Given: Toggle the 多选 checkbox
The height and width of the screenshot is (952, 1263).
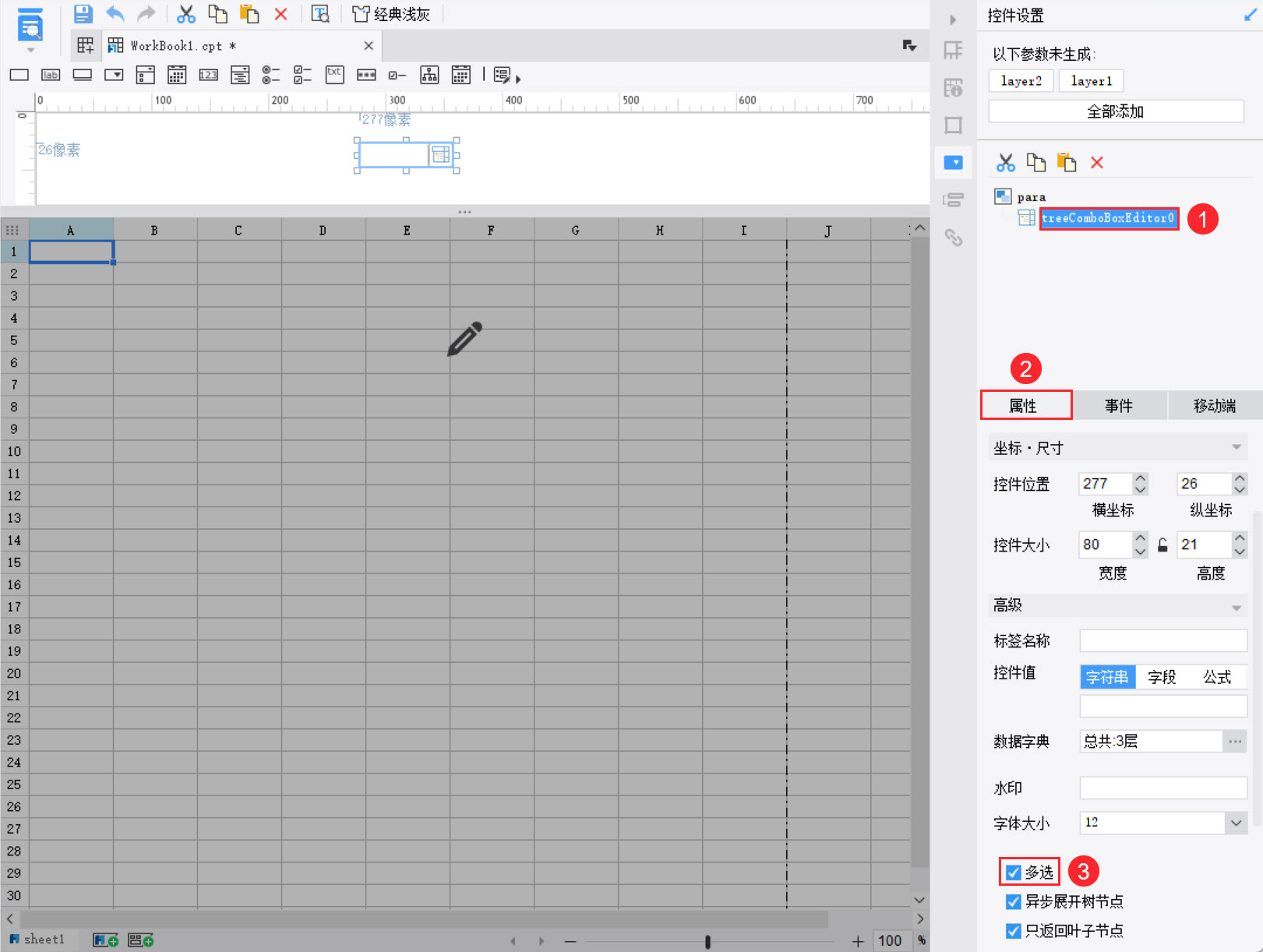Looking at the screenshot, I should pos(1014,873).
